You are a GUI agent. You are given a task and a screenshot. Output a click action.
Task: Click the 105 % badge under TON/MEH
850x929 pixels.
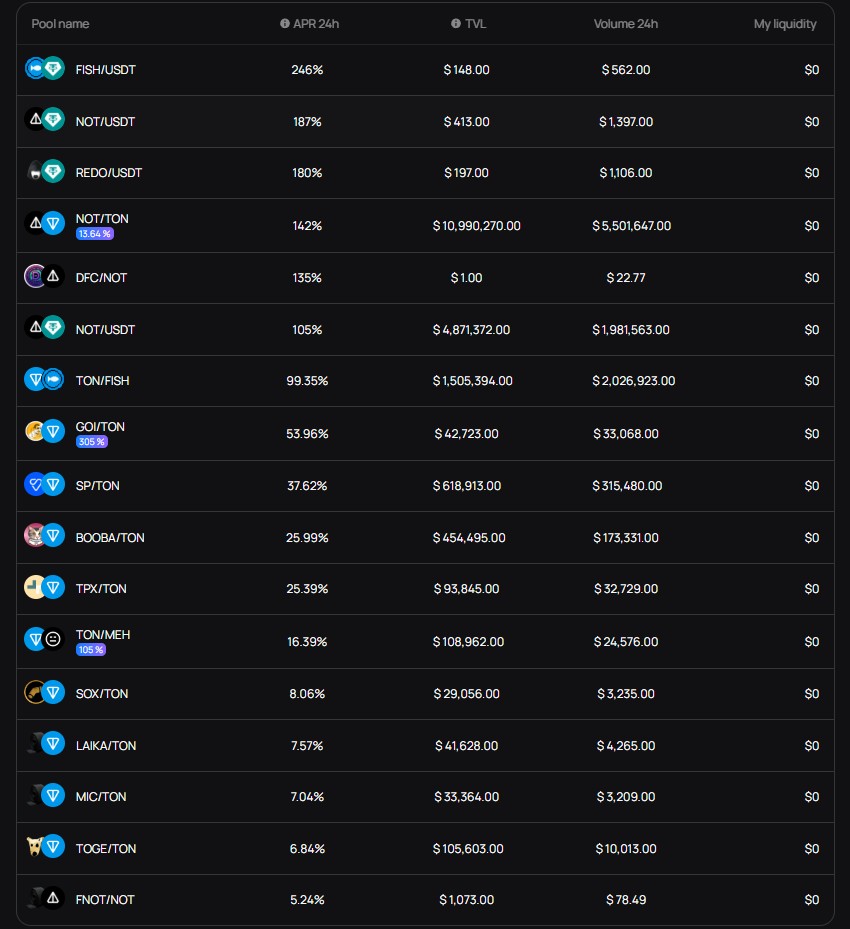click(x=91, y=650)
